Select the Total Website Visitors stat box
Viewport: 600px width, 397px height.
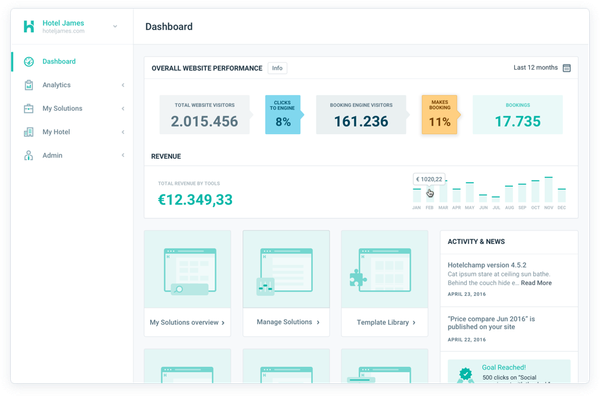(205, 115)
